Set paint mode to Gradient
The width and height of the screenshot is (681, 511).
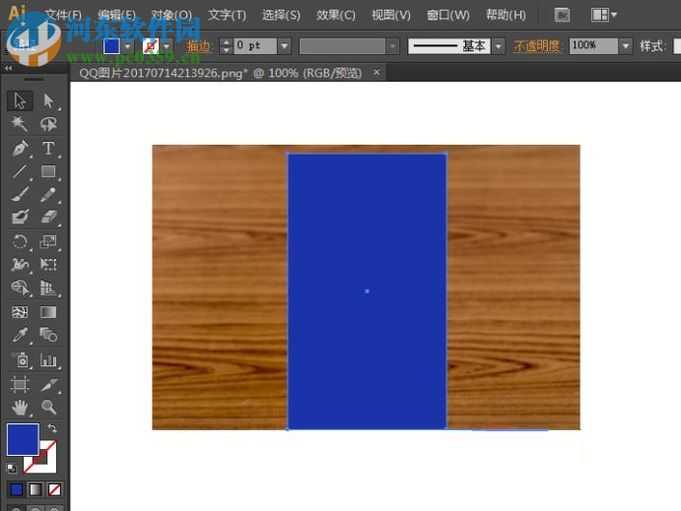pyautogui.click(x=35, y=490)
